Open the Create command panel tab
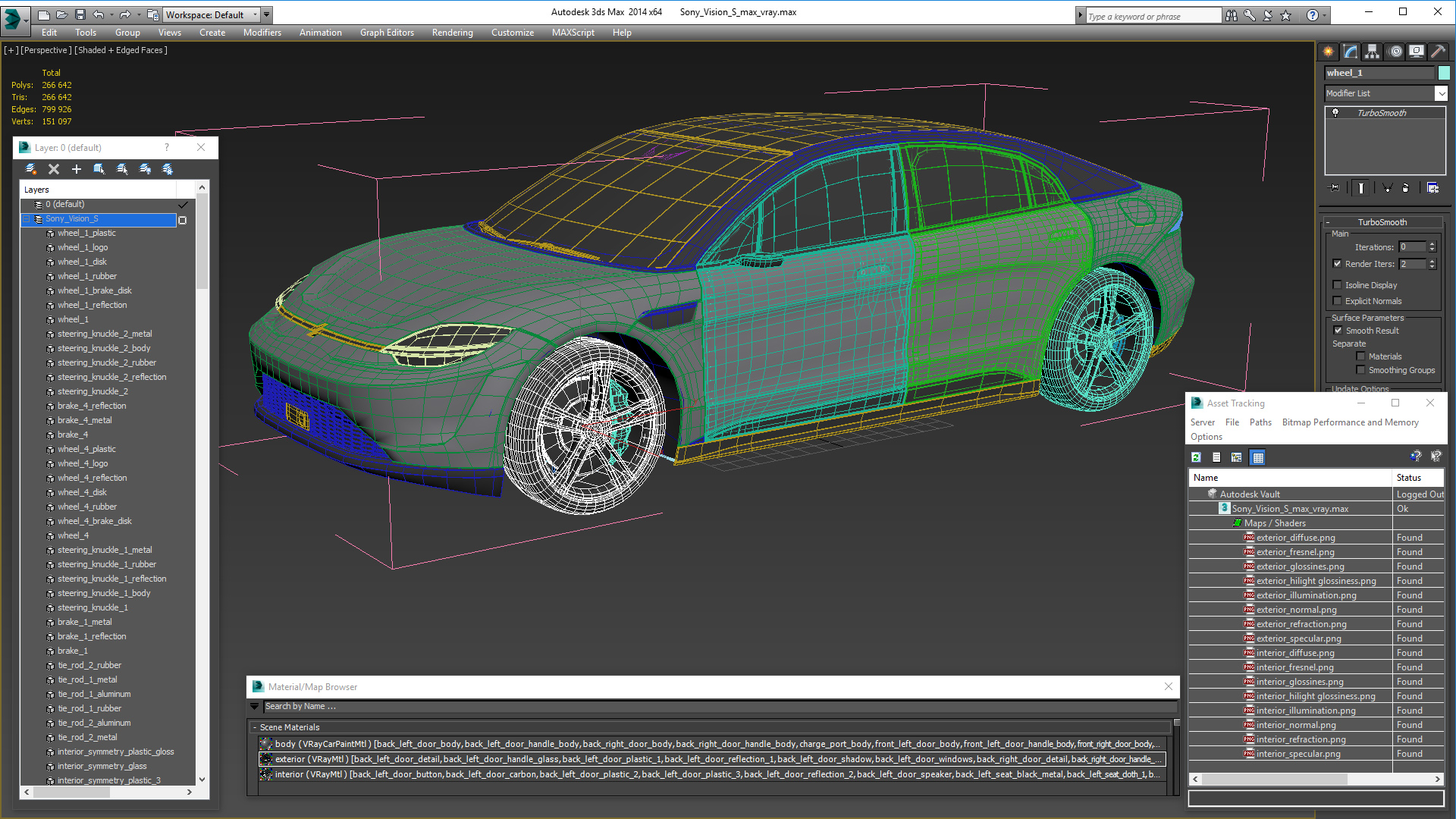Viewport: 1456px width, 819px height. [x=1329, y=52]
